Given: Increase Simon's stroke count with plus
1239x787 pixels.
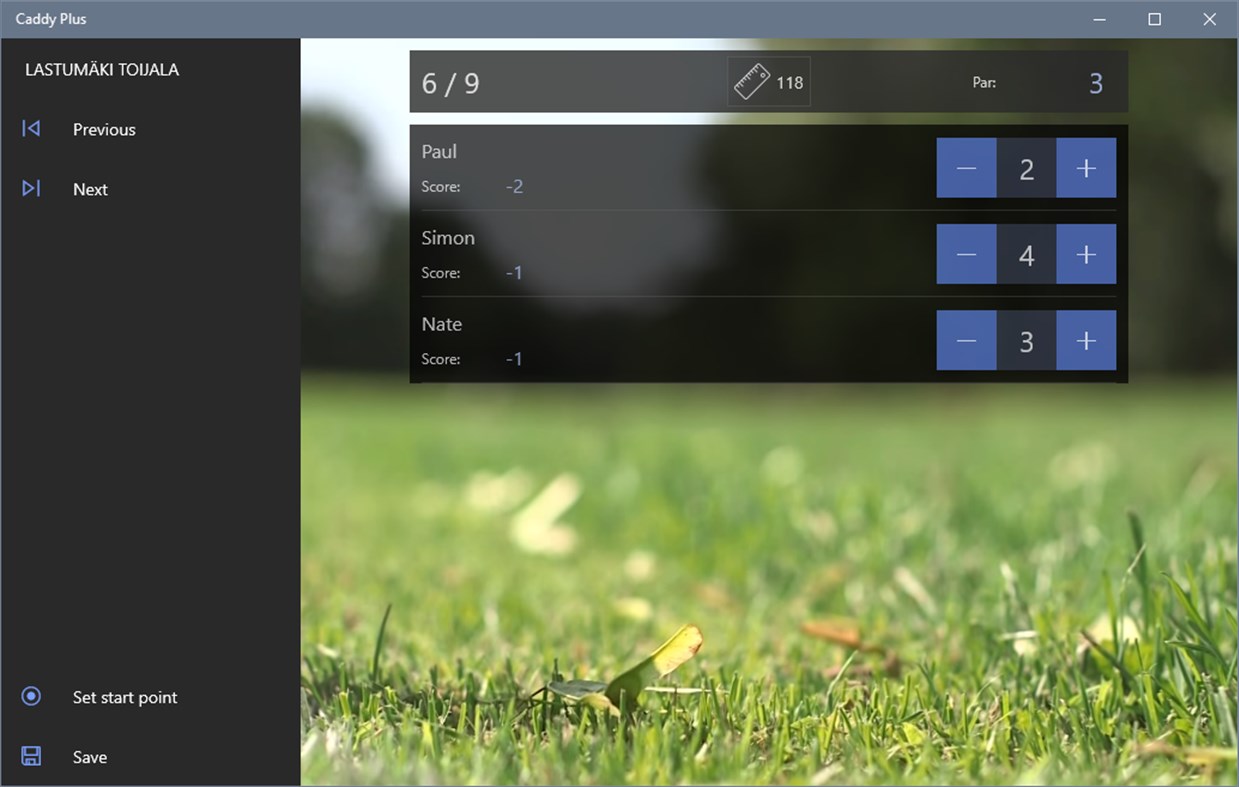Looking at the screenshot, I should 1086,254.
